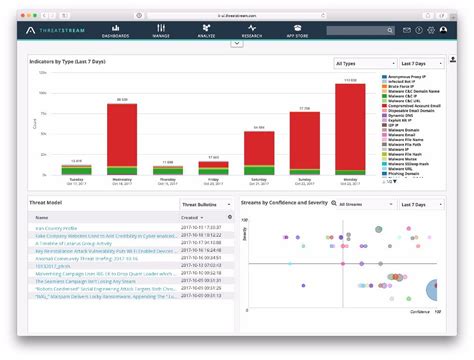Open the Dashboards menu
Viewport: 474px width, 360px height.
[115, 31]
